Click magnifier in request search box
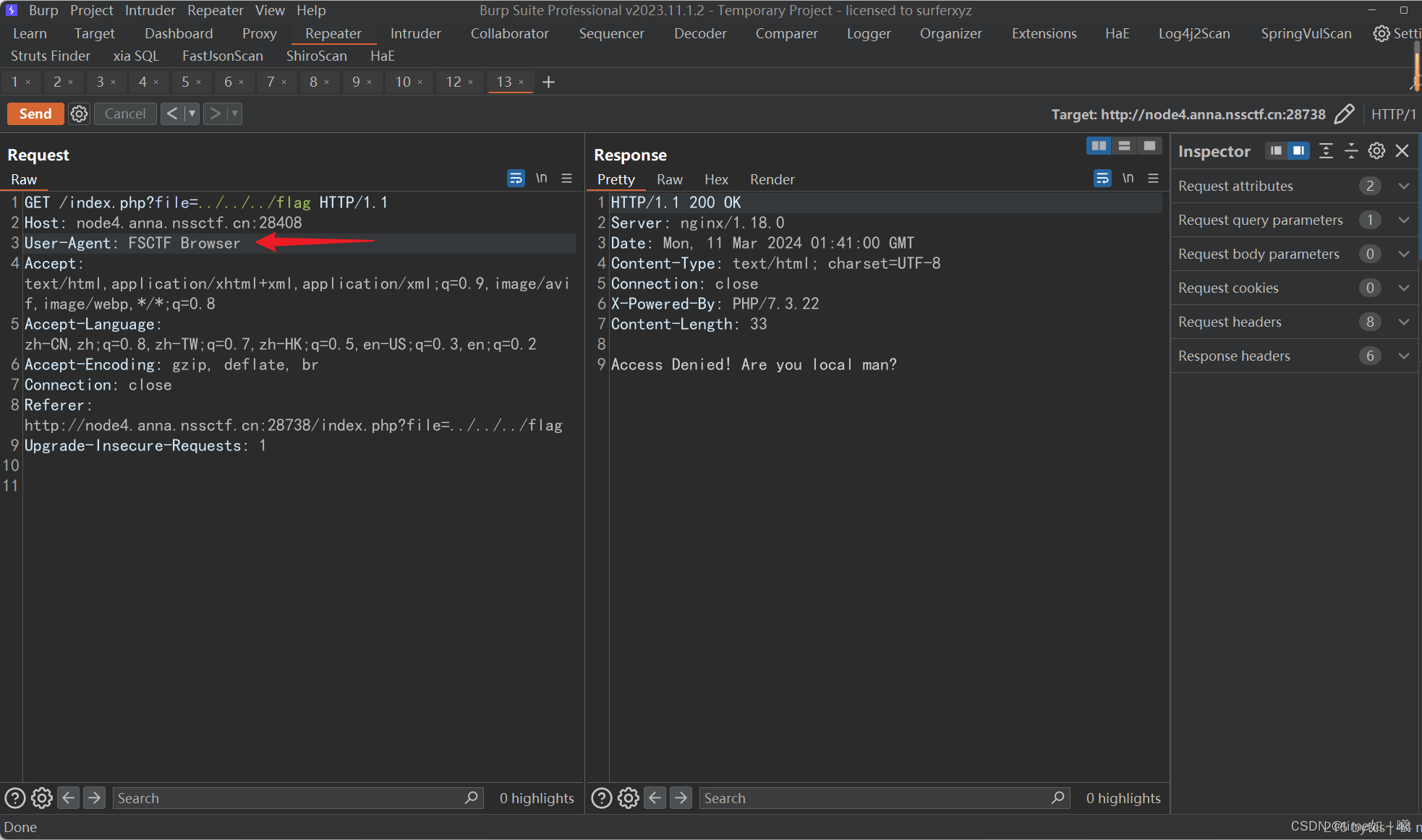Screen dimensions: 1422x840 click(x=472, y=797)
